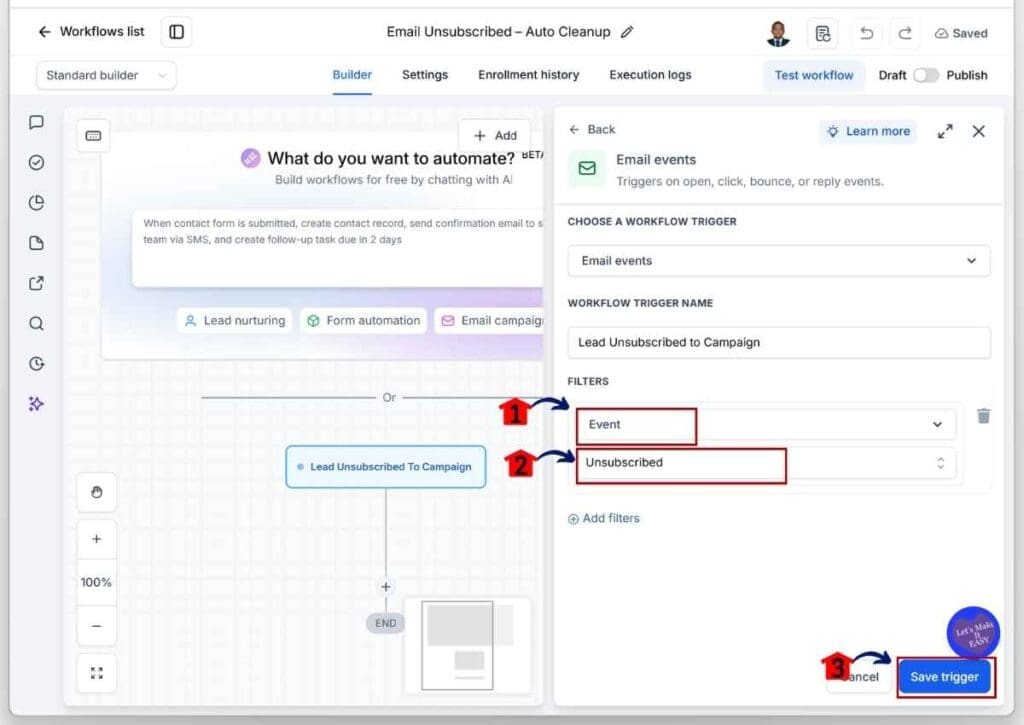The height and width of the screenshot is (725, 1024).
Task: Open the Email events trigger dropdown
Action: click(x=778, y=261)
